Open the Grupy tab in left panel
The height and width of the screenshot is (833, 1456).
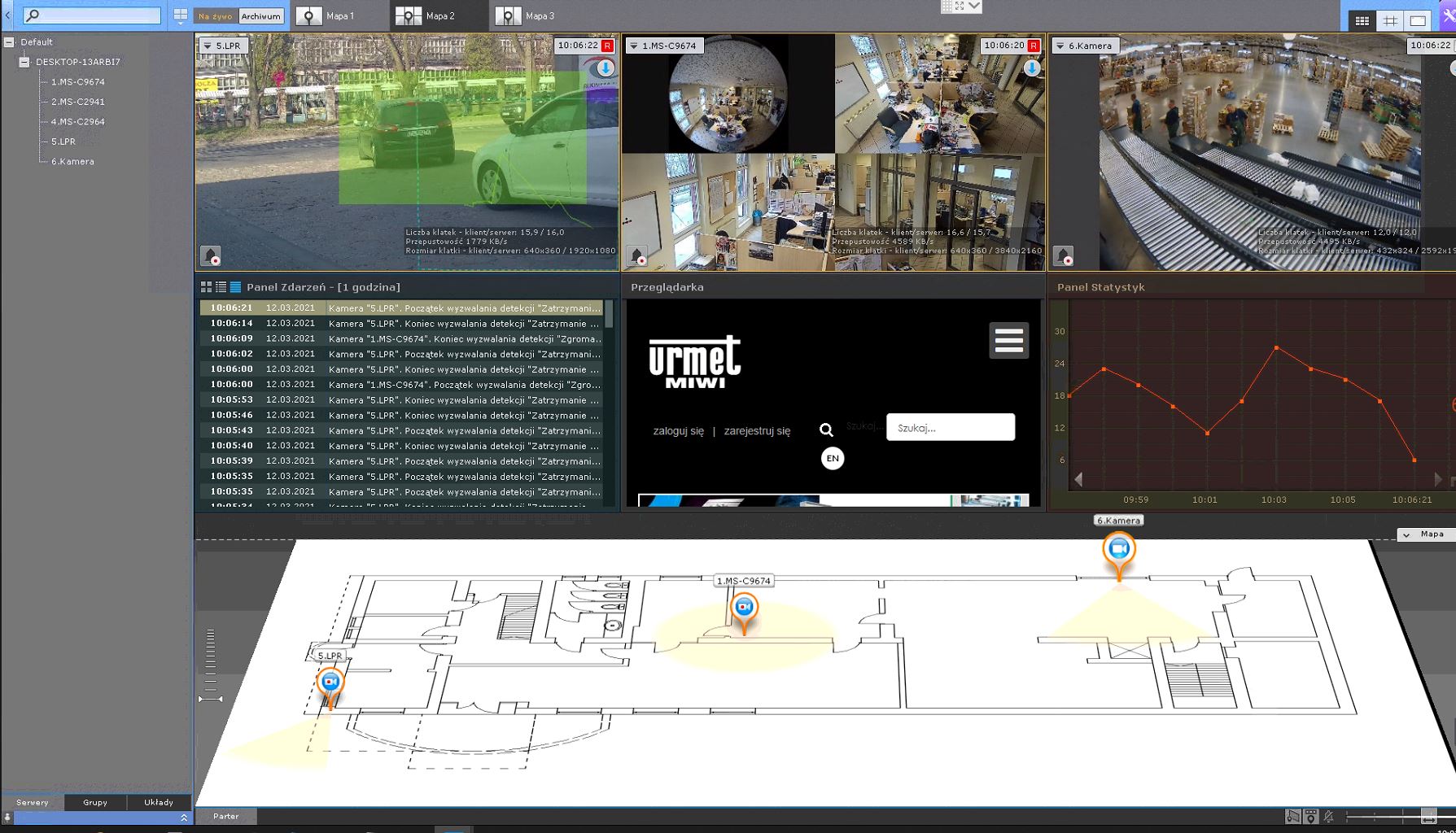pyautogui.click(x=95, y=802)
